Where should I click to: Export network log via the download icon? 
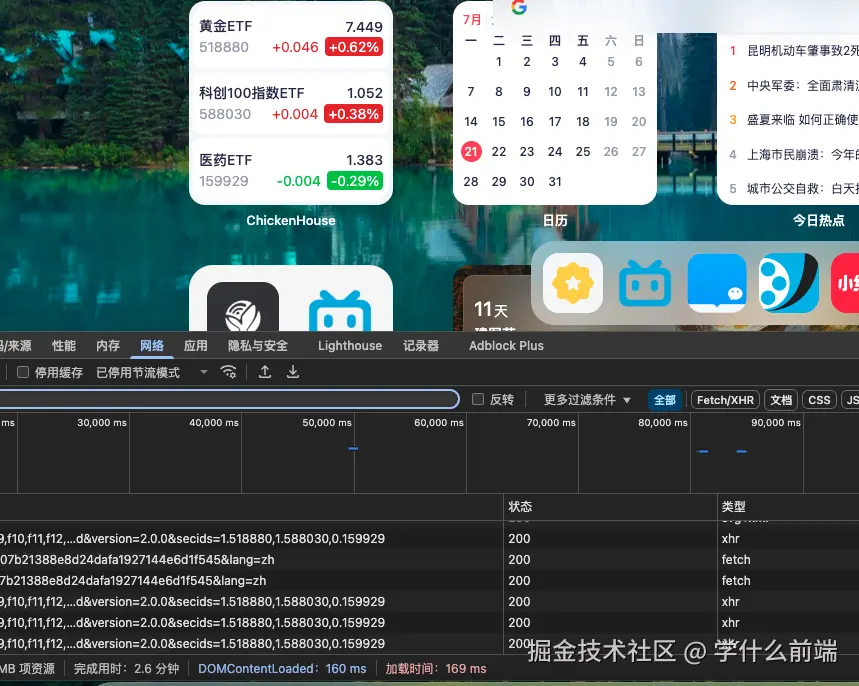point(292,371)
